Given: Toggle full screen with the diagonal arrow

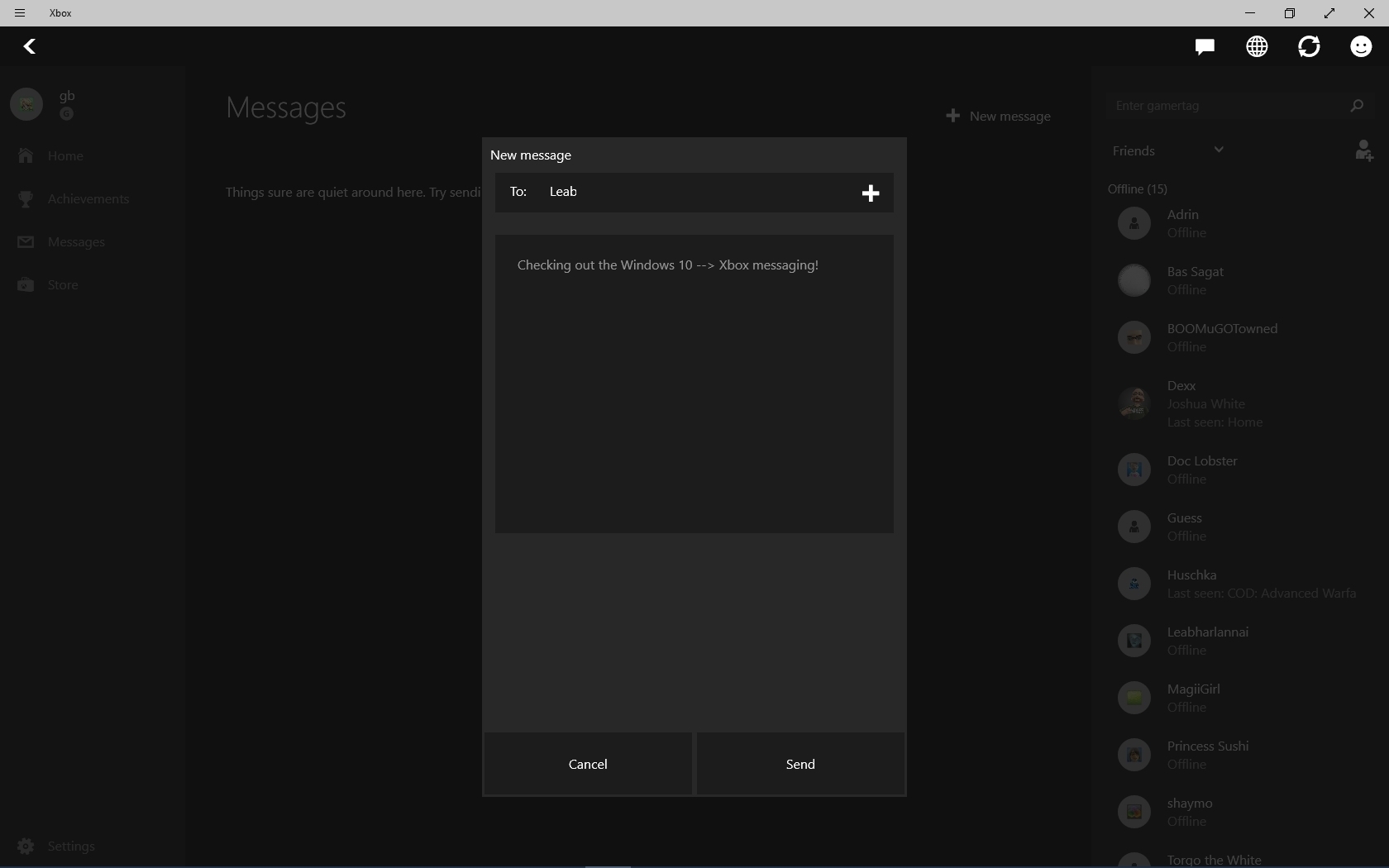Looking at the screenshot, I should tap(1329, 13).
